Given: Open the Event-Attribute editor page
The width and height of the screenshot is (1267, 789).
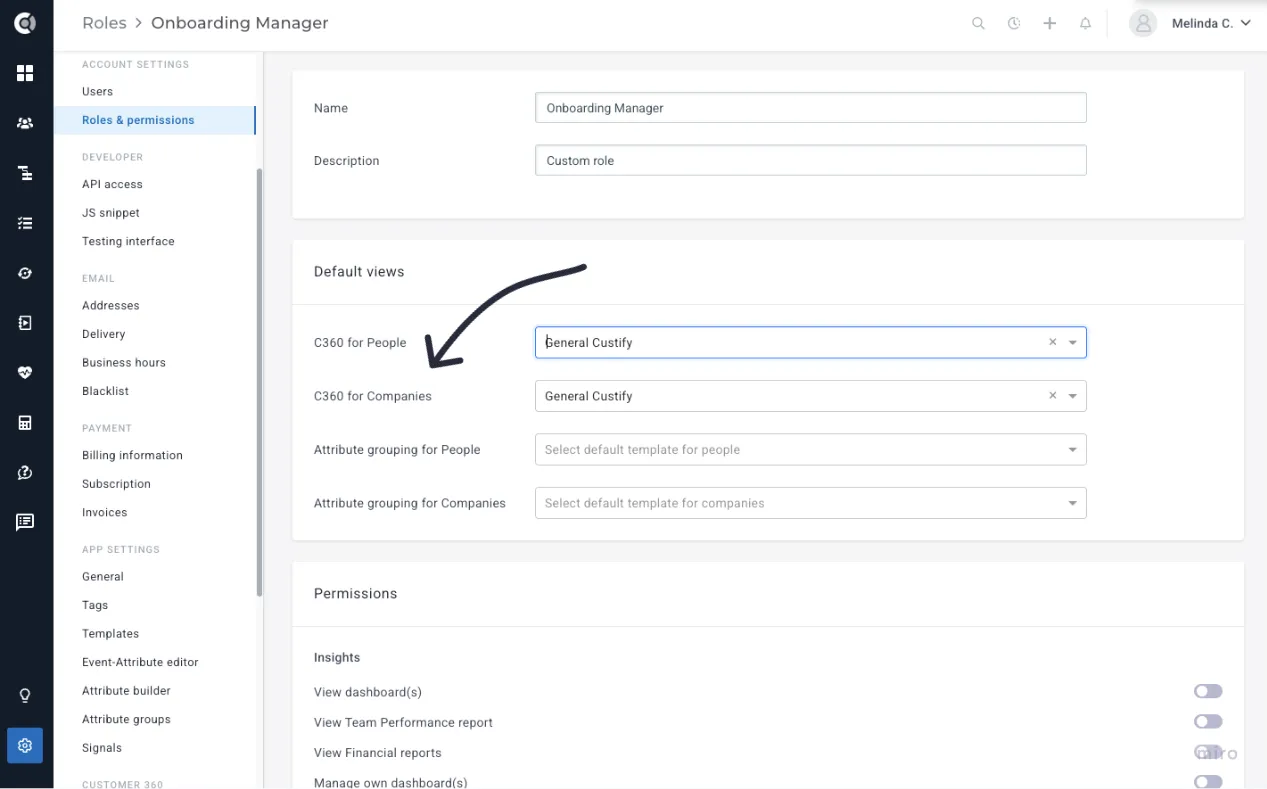Looking at the screenshot, I should (140, 662).
